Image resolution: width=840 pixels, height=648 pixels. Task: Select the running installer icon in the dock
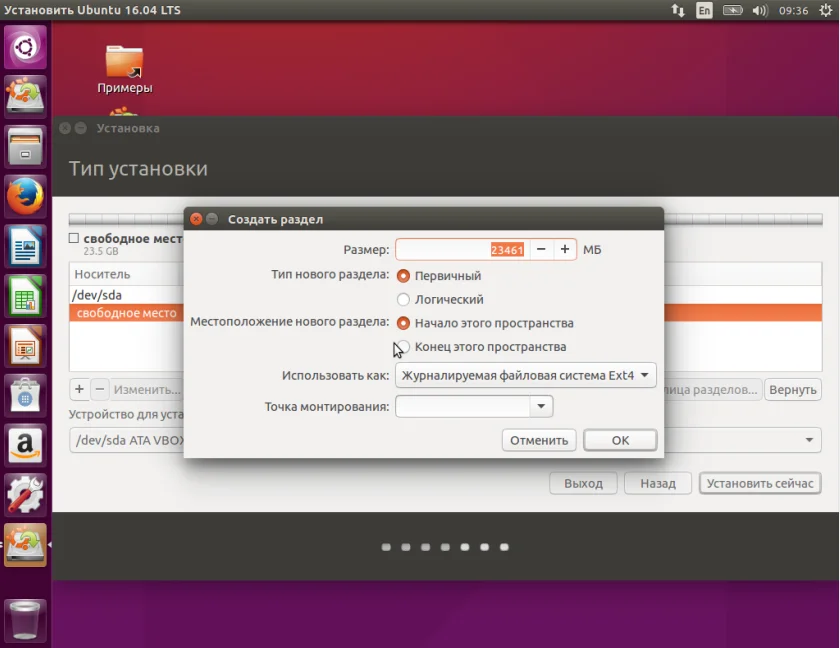[25, 545]
